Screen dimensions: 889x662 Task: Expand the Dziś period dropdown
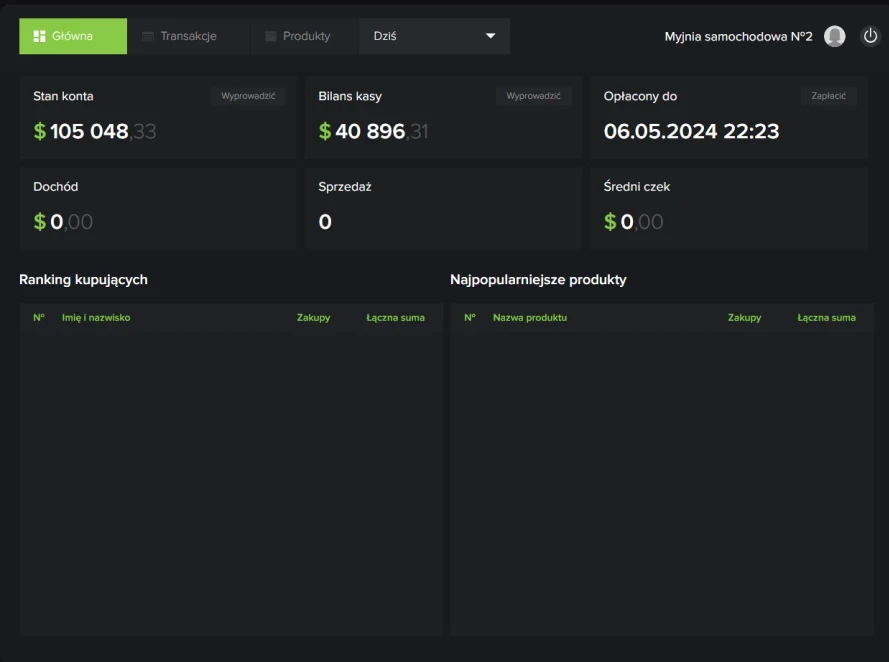[x=434, y=36]
